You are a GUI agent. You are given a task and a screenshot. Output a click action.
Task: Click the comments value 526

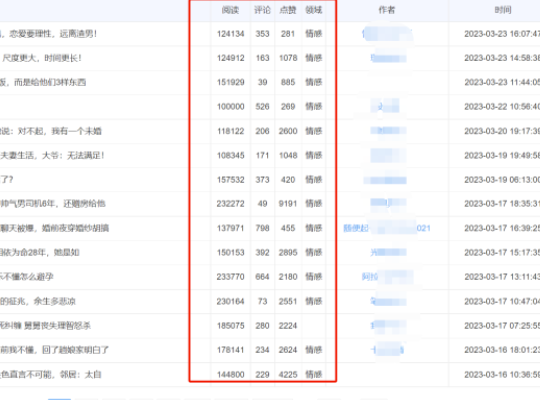click(262, 106)
